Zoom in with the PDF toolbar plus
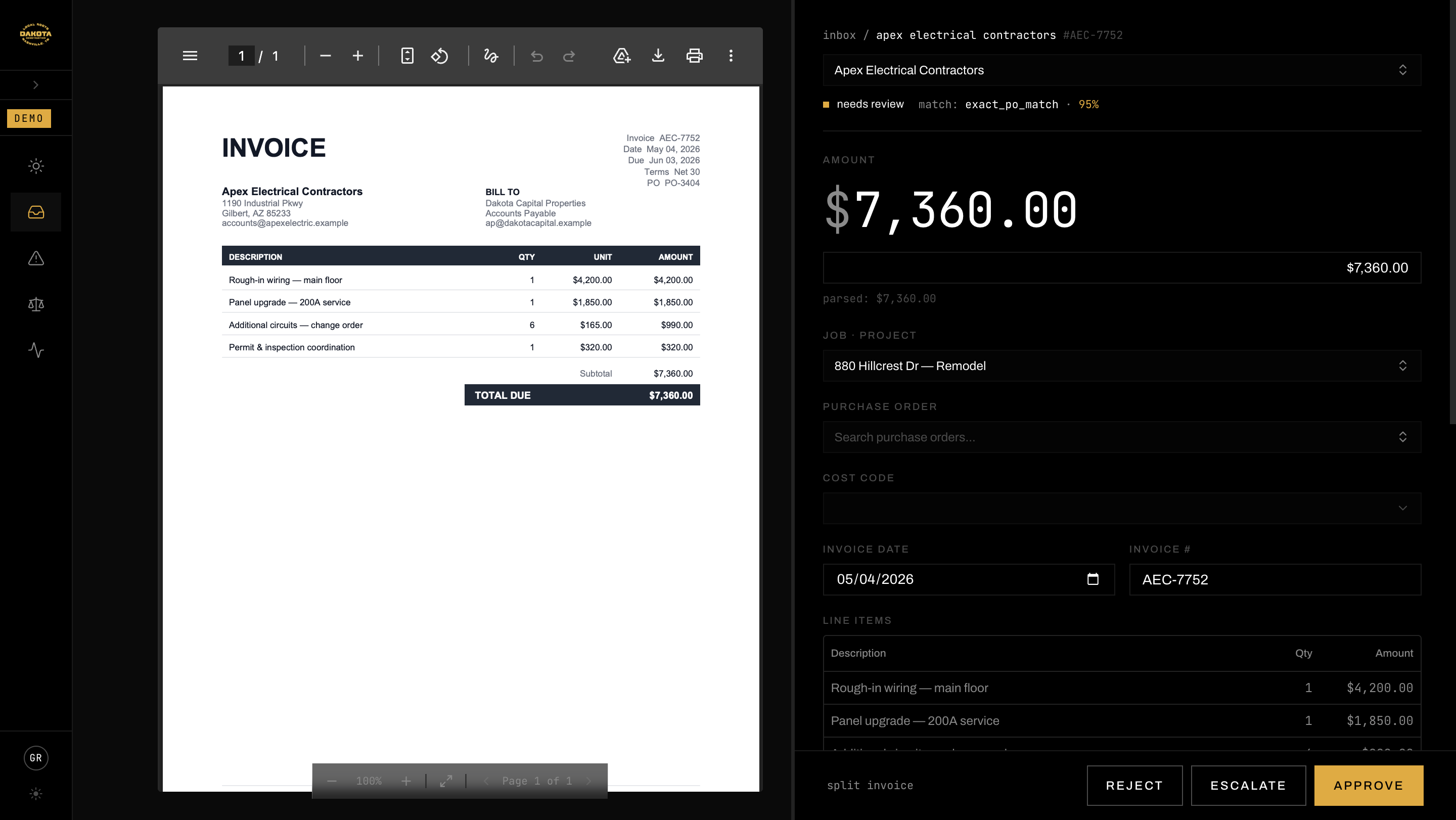1456x820 pixels. [358, 56]
